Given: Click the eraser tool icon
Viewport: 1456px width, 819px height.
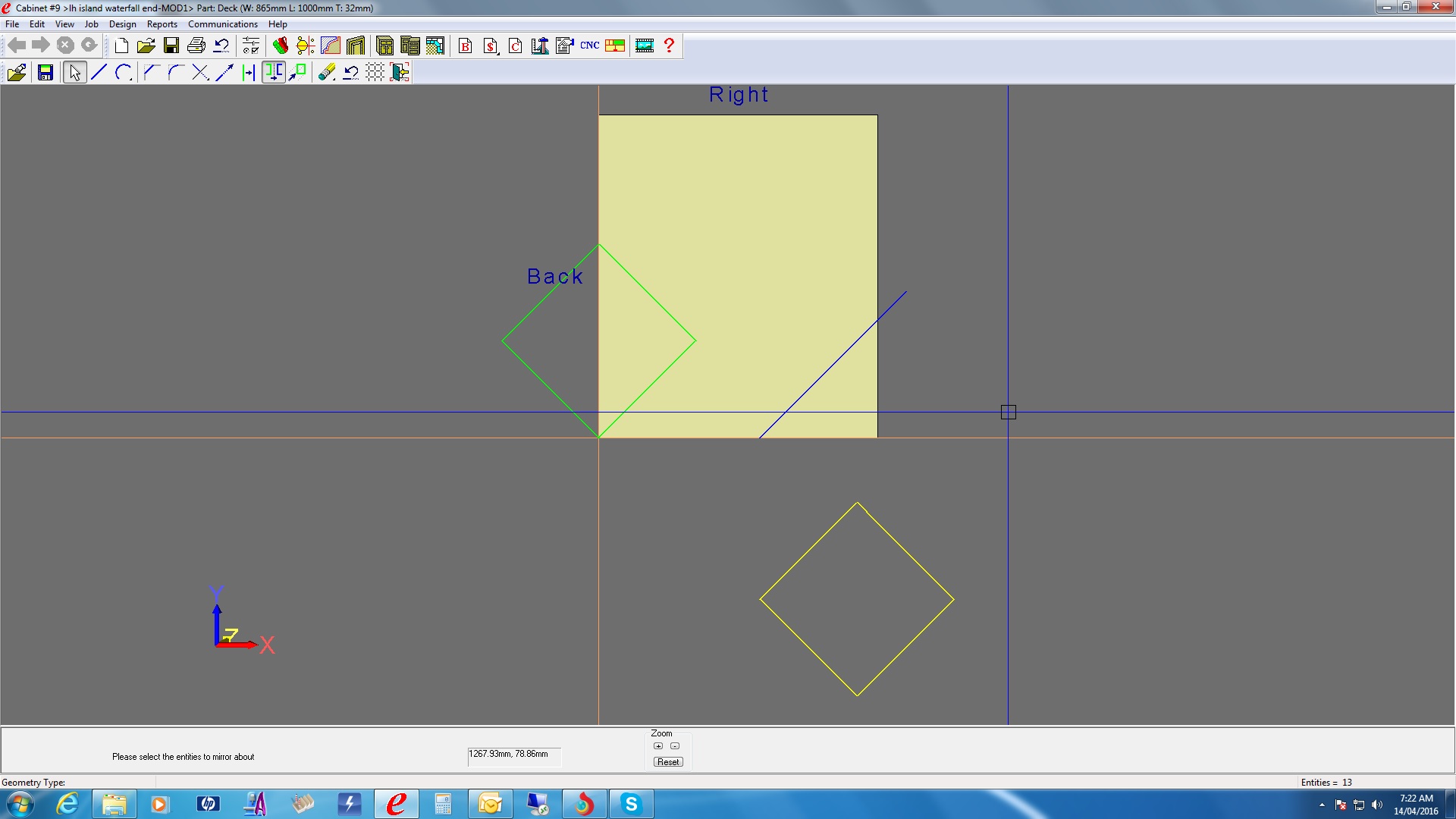Looking at the screenshot, I should pyautogui.click(x=327, y=72).
